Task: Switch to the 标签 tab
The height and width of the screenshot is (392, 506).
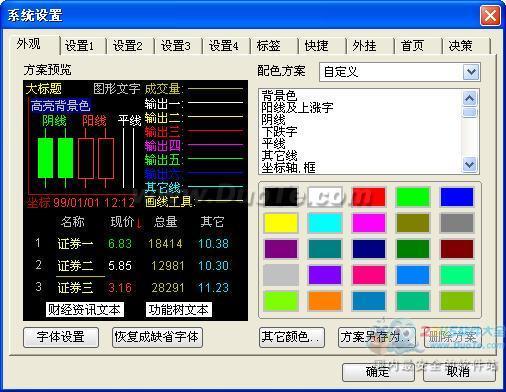Action: click(x=268, y=46)
